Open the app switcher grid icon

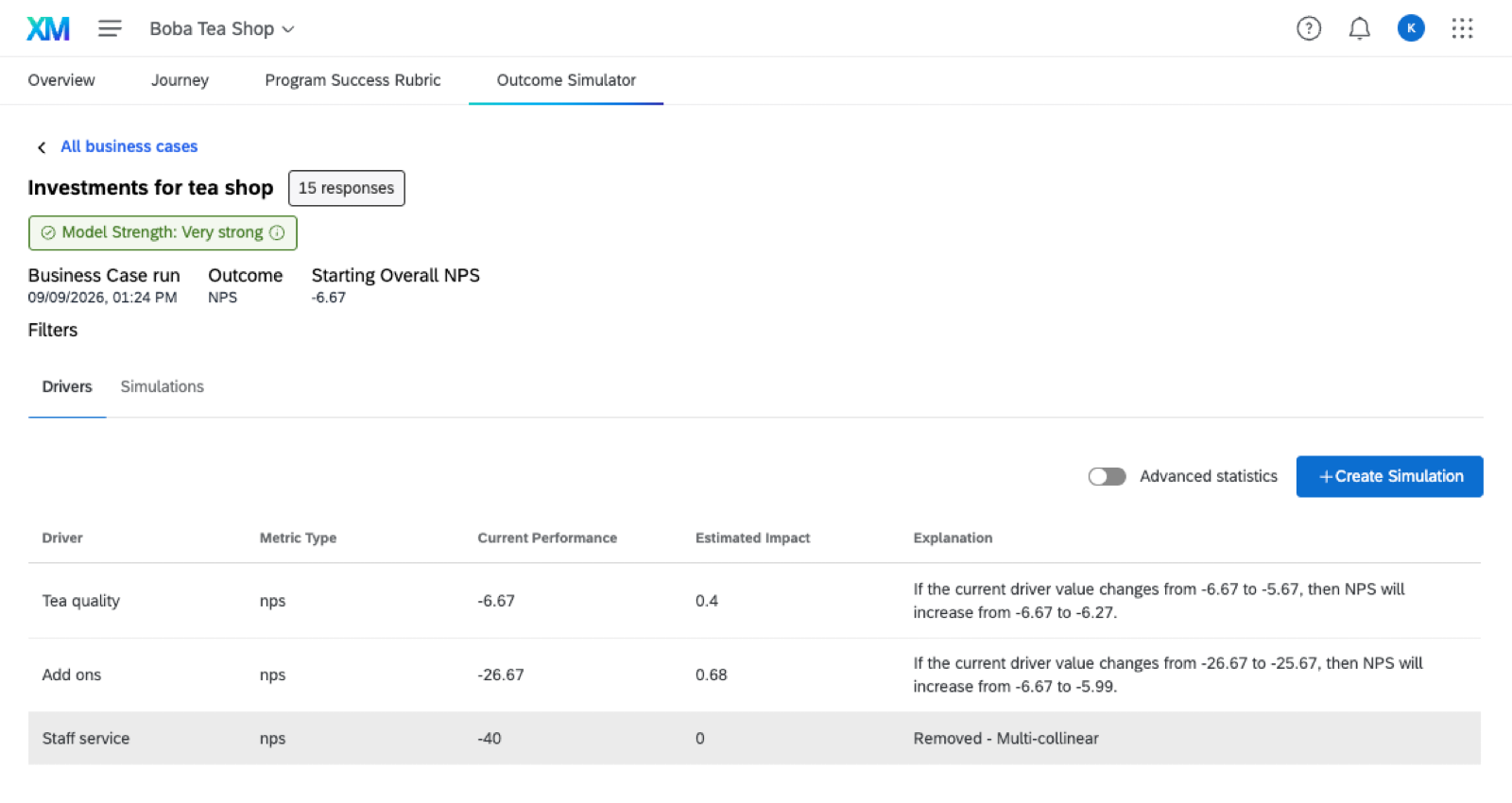click(1462, 28)
